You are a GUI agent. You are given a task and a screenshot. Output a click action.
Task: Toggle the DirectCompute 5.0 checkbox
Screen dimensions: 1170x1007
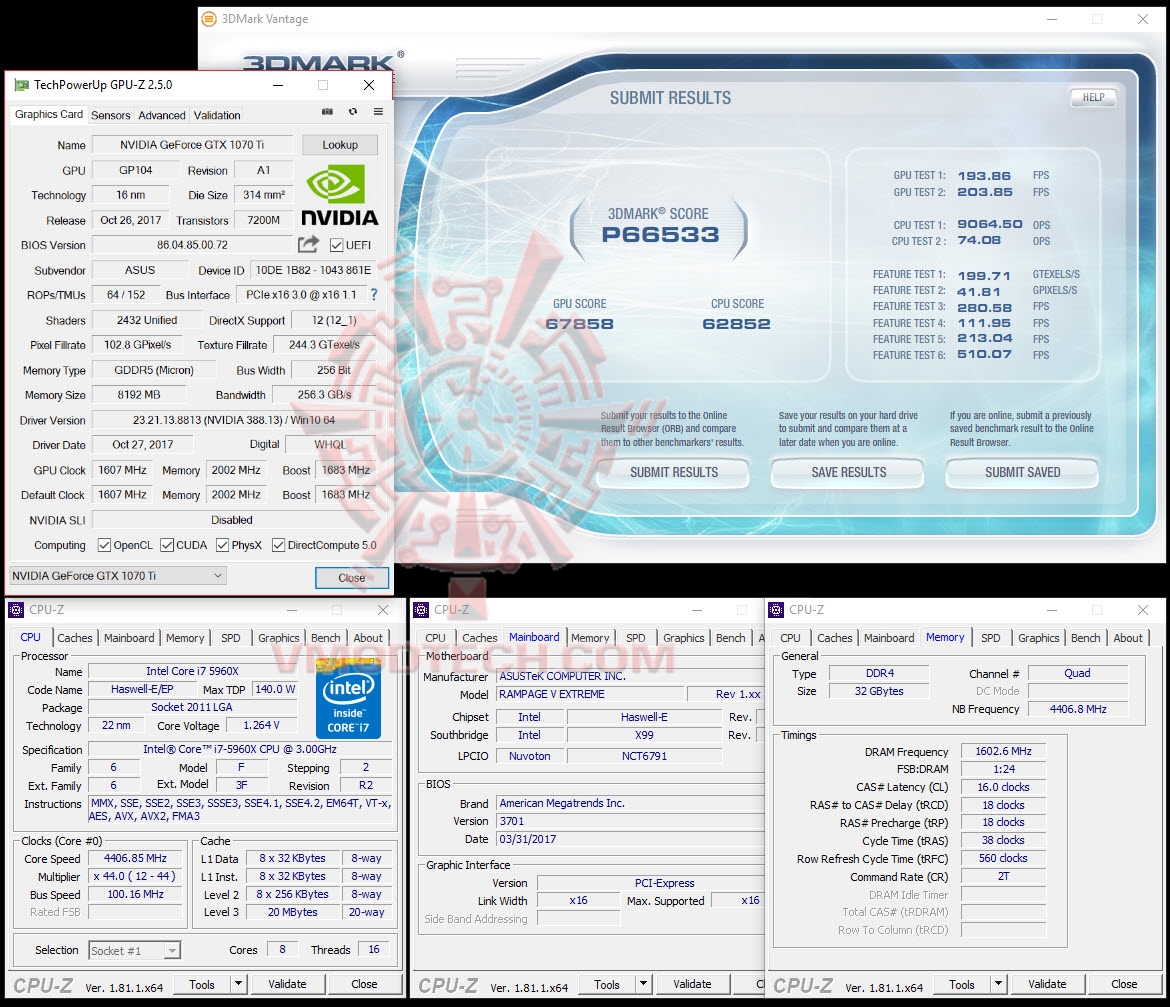pyautogui.click(x=278, y=545)
